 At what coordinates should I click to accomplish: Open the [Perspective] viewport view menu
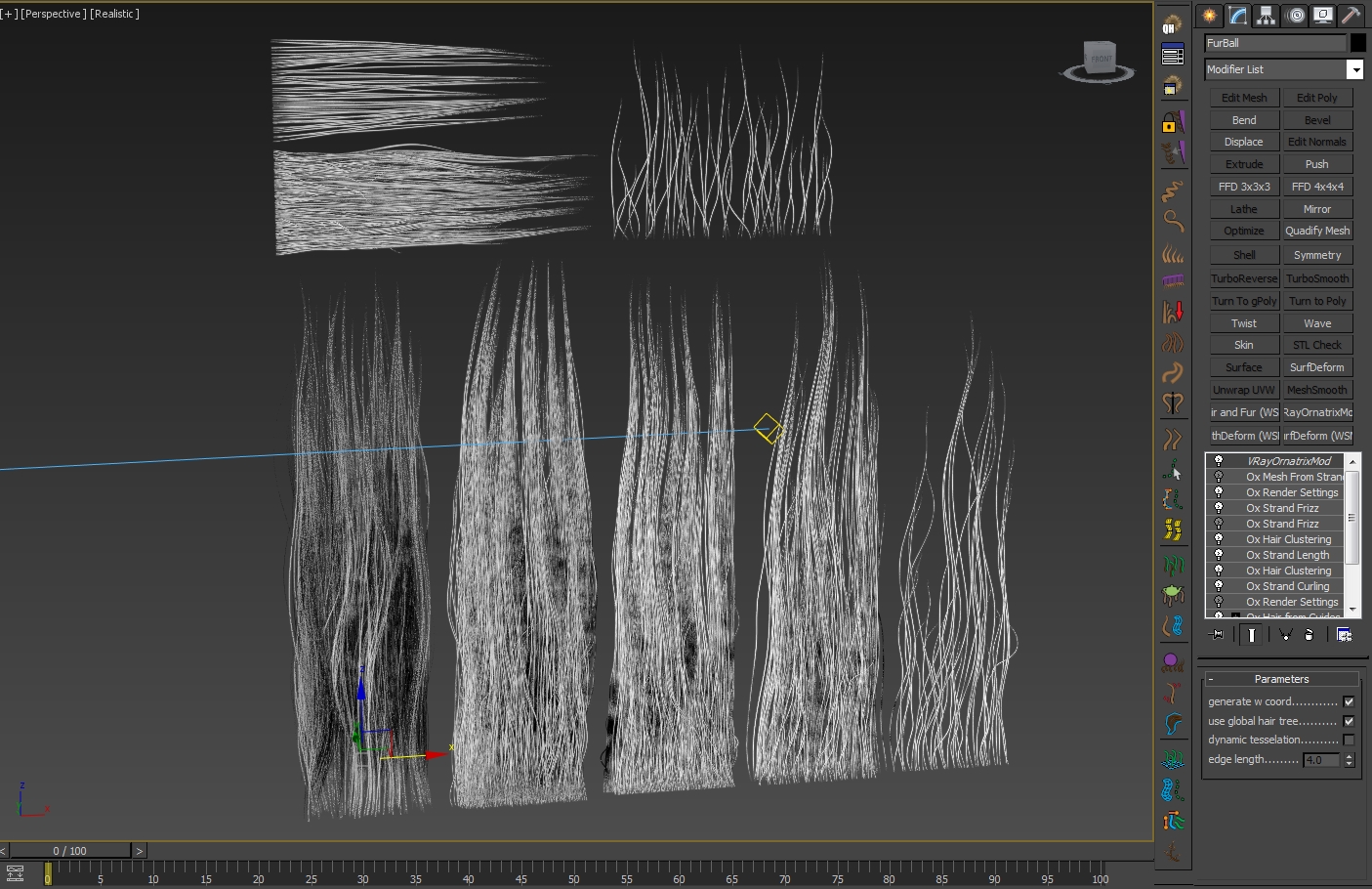pyautogui.click(x=54, y=14)
